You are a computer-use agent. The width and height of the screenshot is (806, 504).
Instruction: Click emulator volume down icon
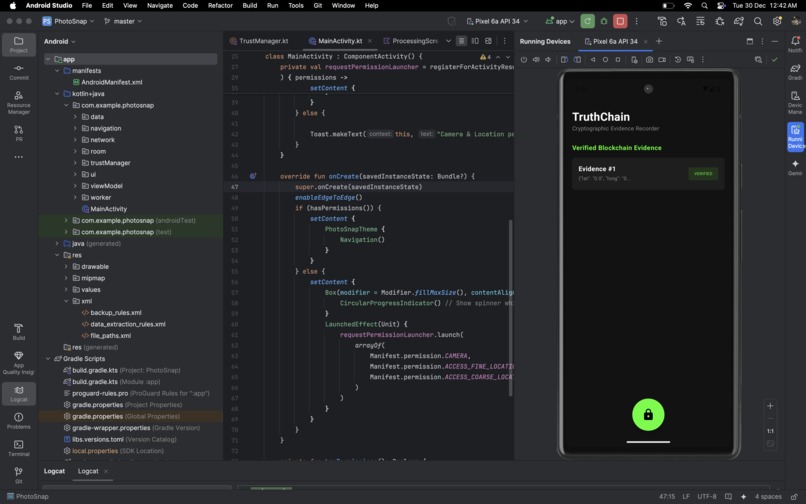tap(548, 60)
